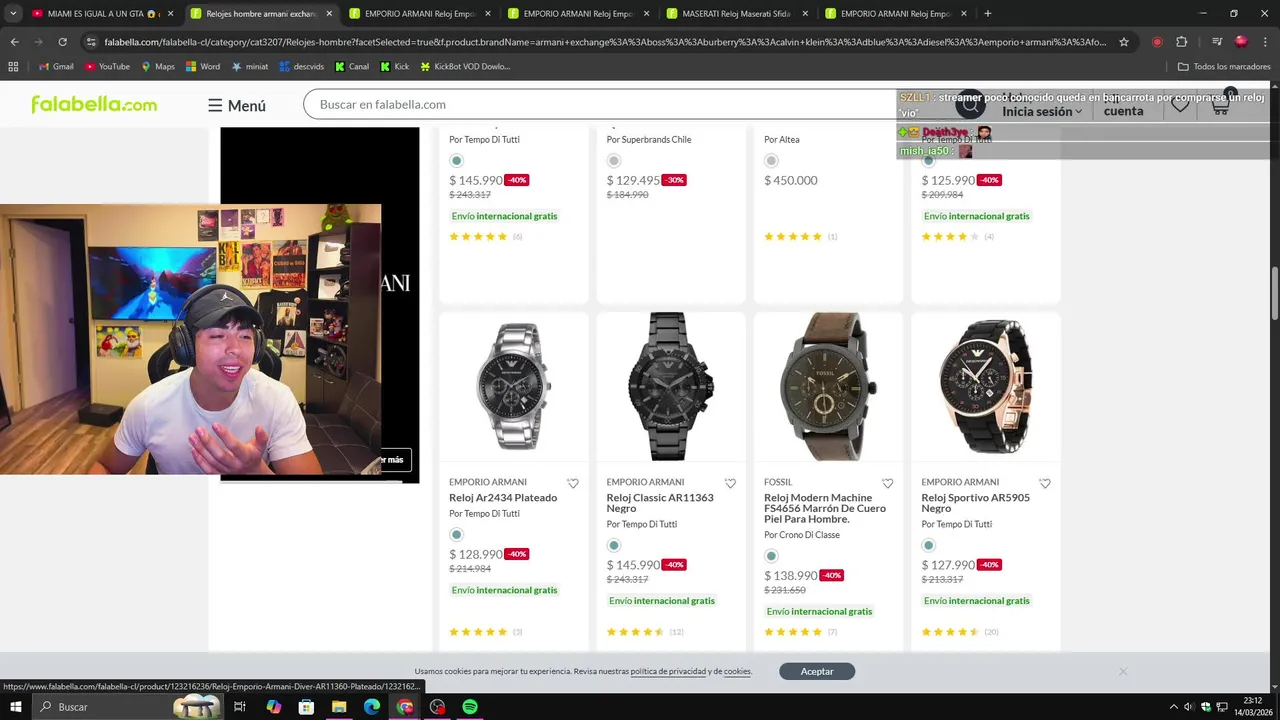Click Por Tempo Di Tutti under Reloj Ar2434
1280x720 pixels.
point(484,513)
